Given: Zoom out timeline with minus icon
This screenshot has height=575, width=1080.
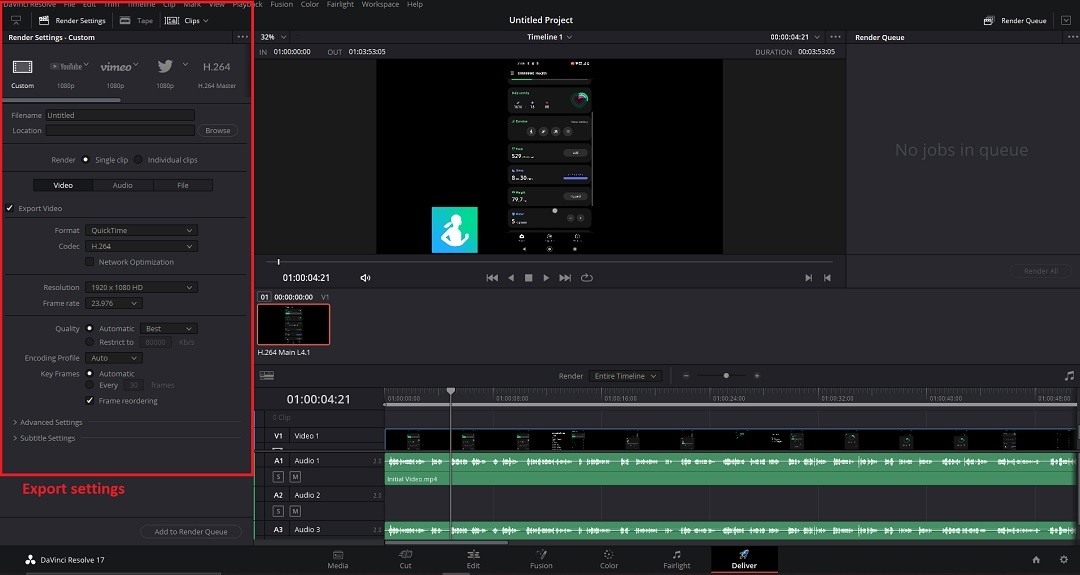Looking at the screenshot, I should tap(686, 375).
